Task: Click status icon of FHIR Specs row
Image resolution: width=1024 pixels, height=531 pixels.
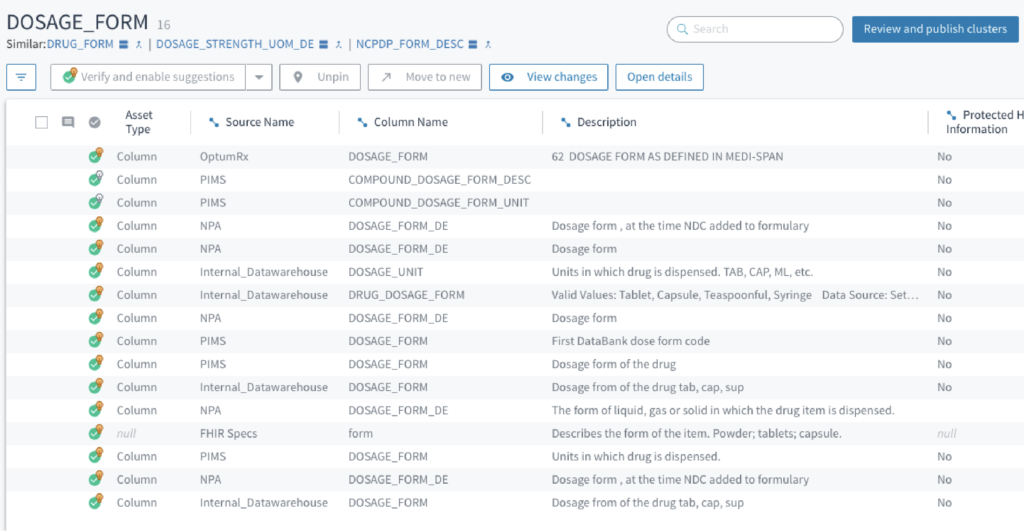Action: 96,432
